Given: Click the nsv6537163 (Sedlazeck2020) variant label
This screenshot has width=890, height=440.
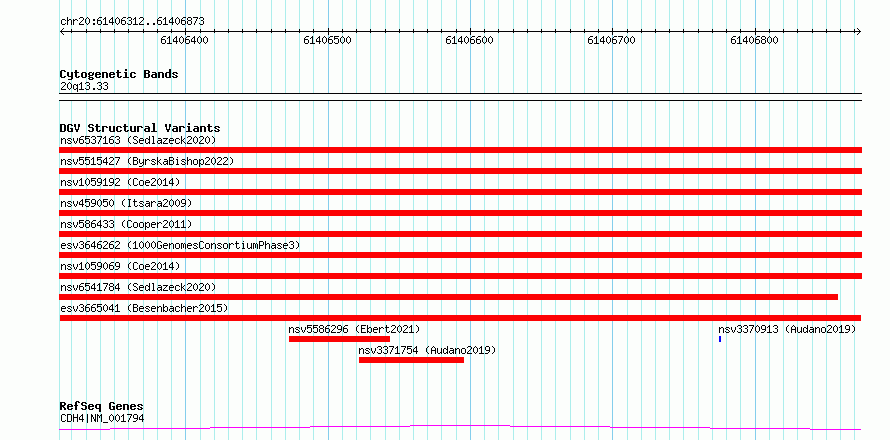Looking at the screenshot, I should pyautogui.click(x=138, y=140).
